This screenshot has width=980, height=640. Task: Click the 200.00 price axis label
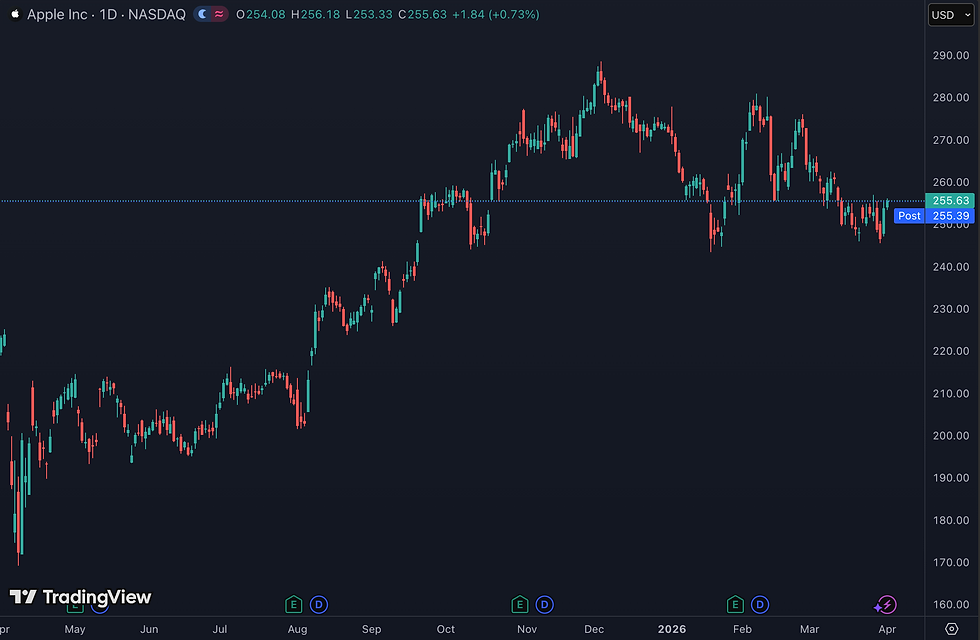(x=951, y=436)
